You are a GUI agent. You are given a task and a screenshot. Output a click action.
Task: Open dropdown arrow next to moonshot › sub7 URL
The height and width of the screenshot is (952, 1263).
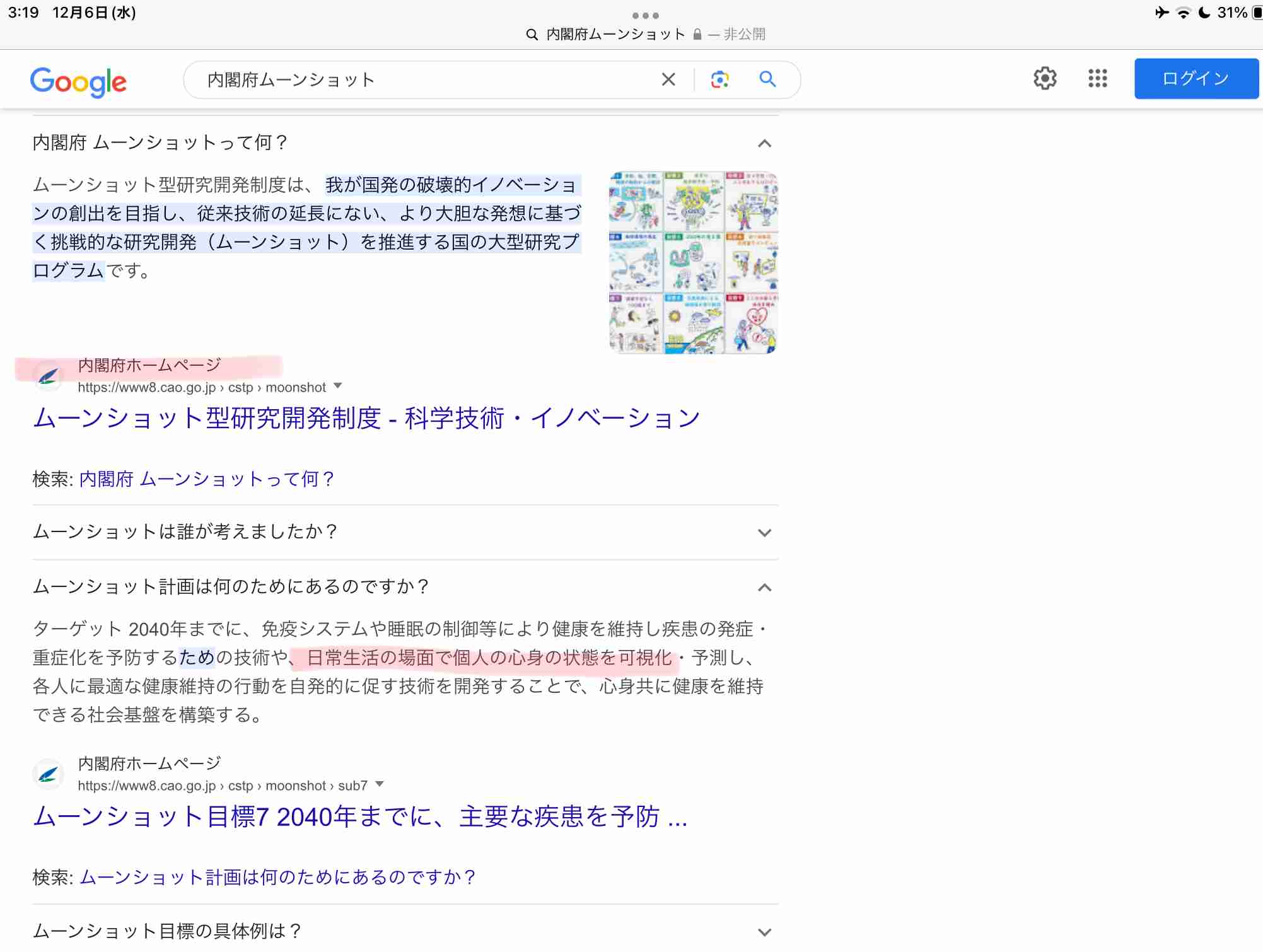(379, 784)
